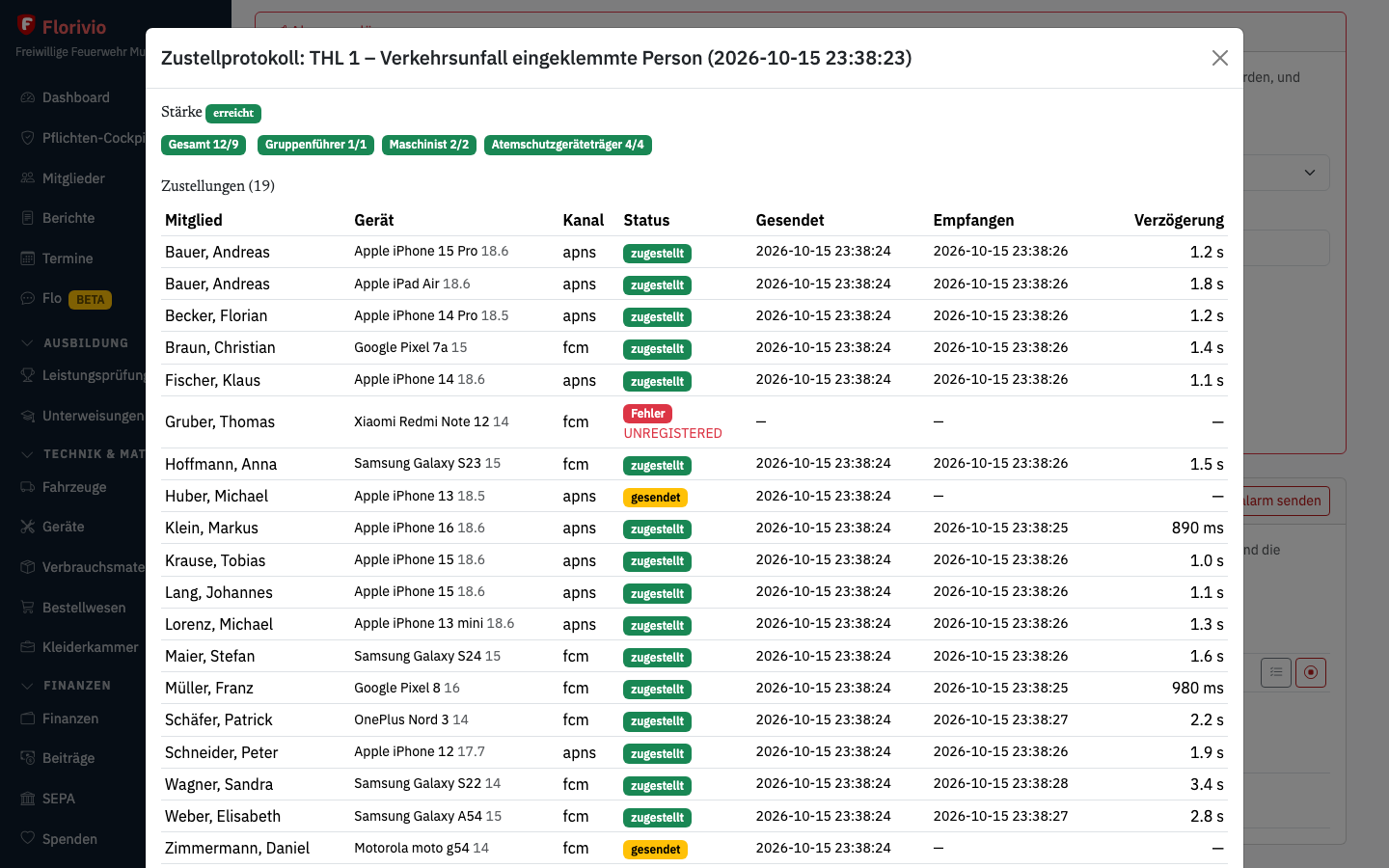Click the Fahrzeuge truck icon
The width and height of the screenshot is (1389, 868).
(x=28, y=487)
